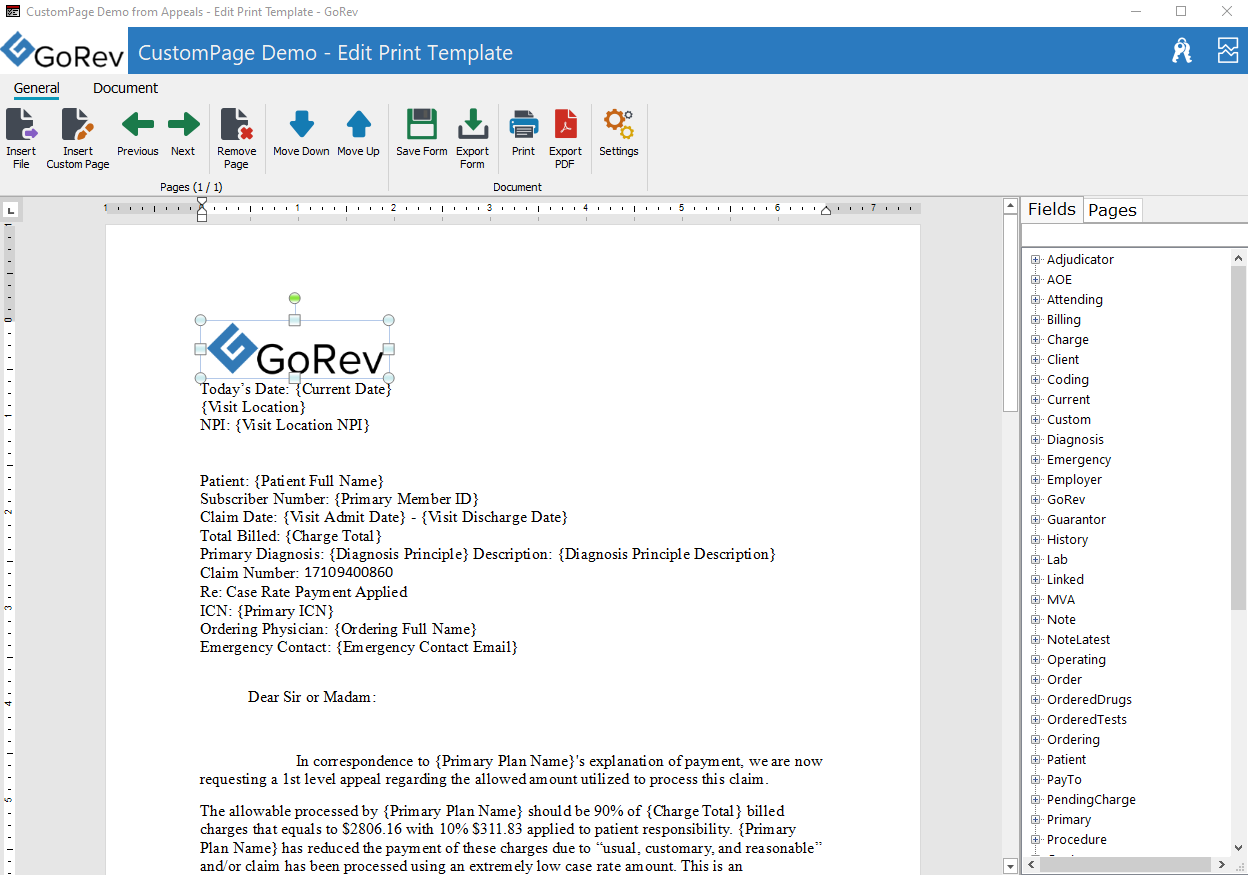Screen dimensions: 1248x875
Task: Select MVA in fields tree
Action: [x=1061, y=600]
